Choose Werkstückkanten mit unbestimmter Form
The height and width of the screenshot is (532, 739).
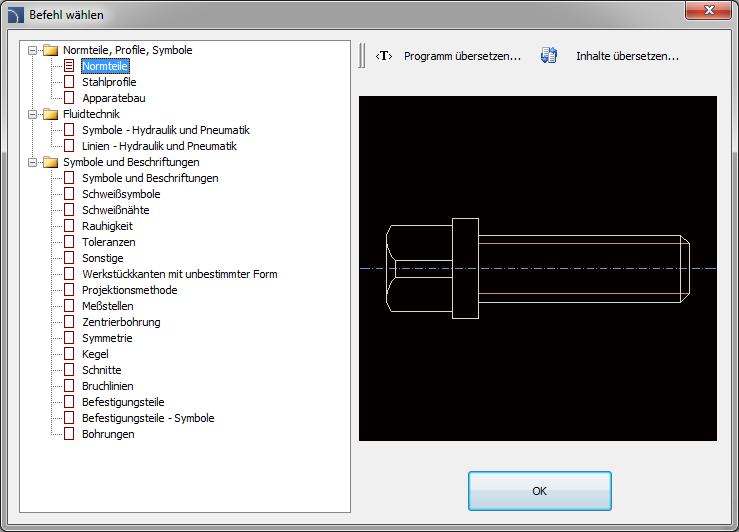pyautogui.click(x=179, y=274)
